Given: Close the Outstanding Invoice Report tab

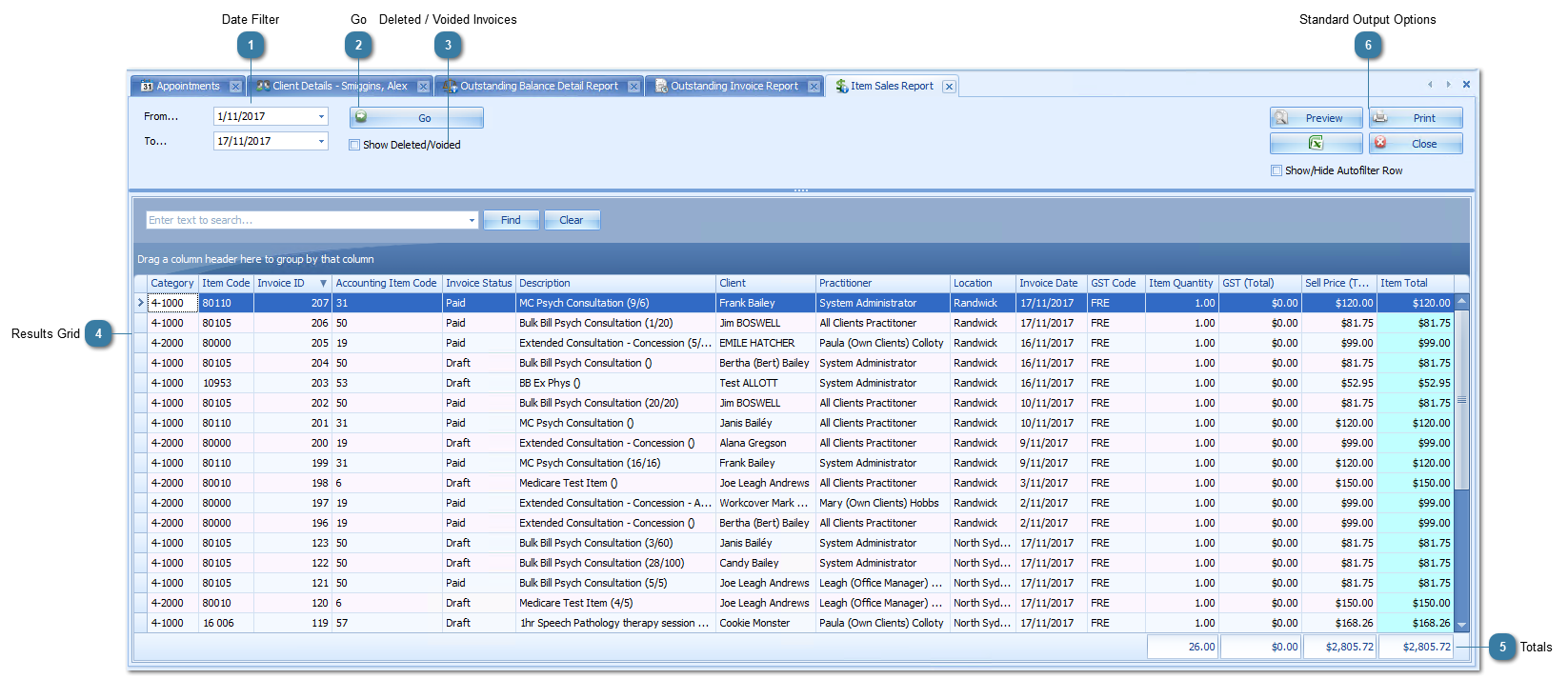Looking at the screenshot, I should 814,87.
